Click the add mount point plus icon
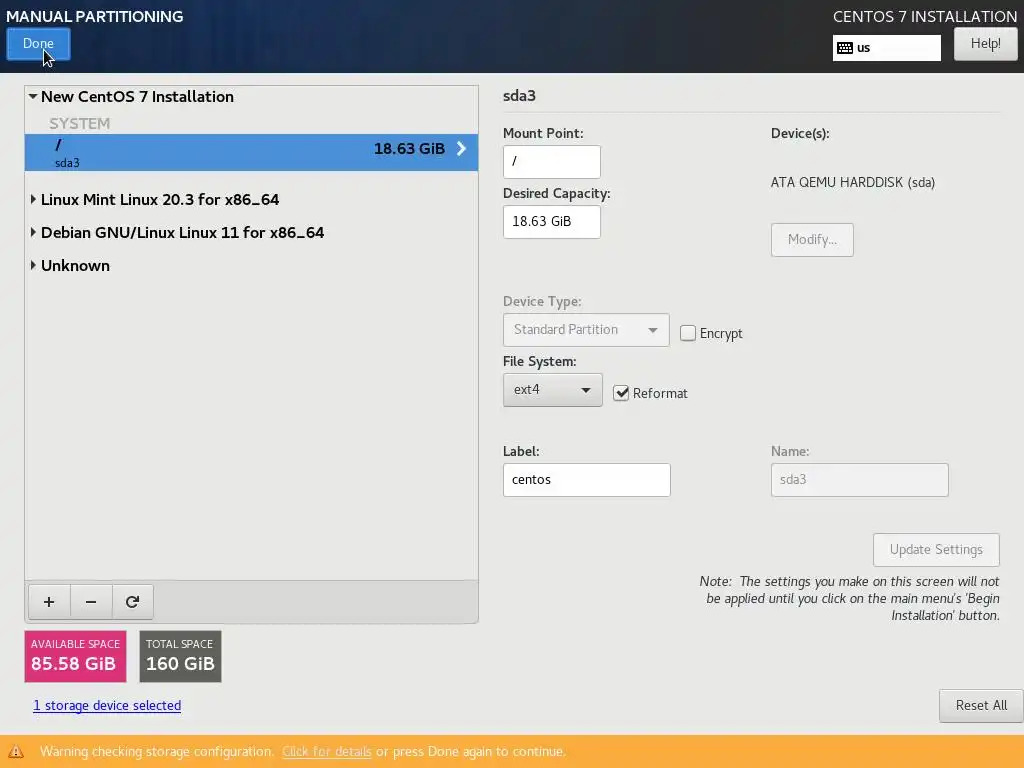This screenshot has width=1024, height=768. [x=49, y=601]
